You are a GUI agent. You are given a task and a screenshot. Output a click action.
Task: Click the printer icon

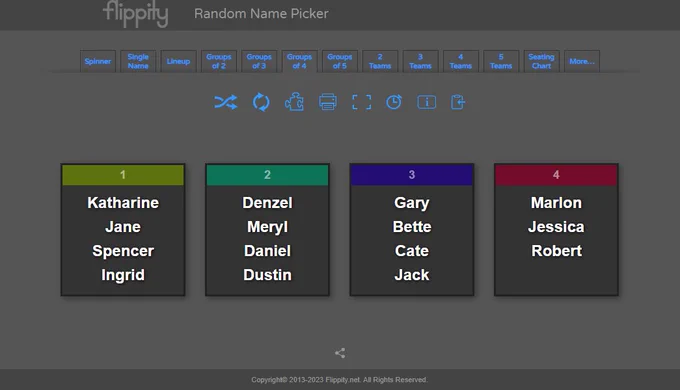(x=328, y=102)
